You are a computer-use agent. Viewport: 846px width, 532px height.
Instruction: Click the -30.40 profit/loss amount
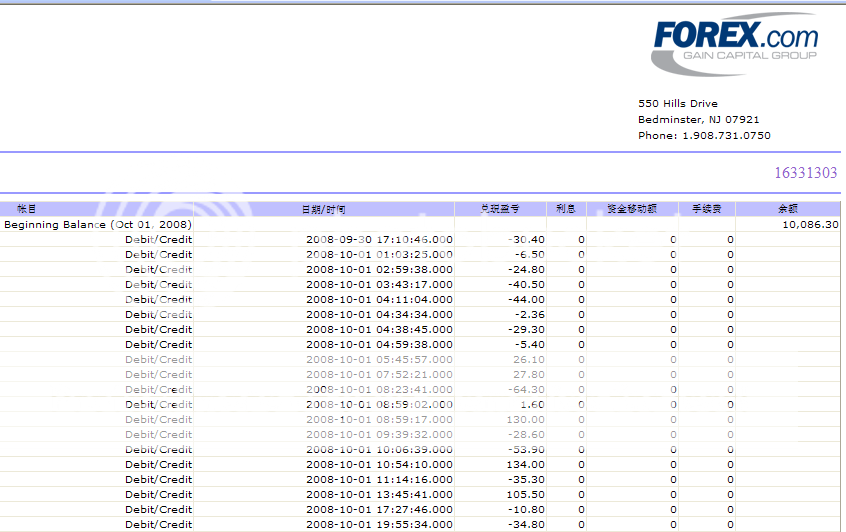point(526,239)
